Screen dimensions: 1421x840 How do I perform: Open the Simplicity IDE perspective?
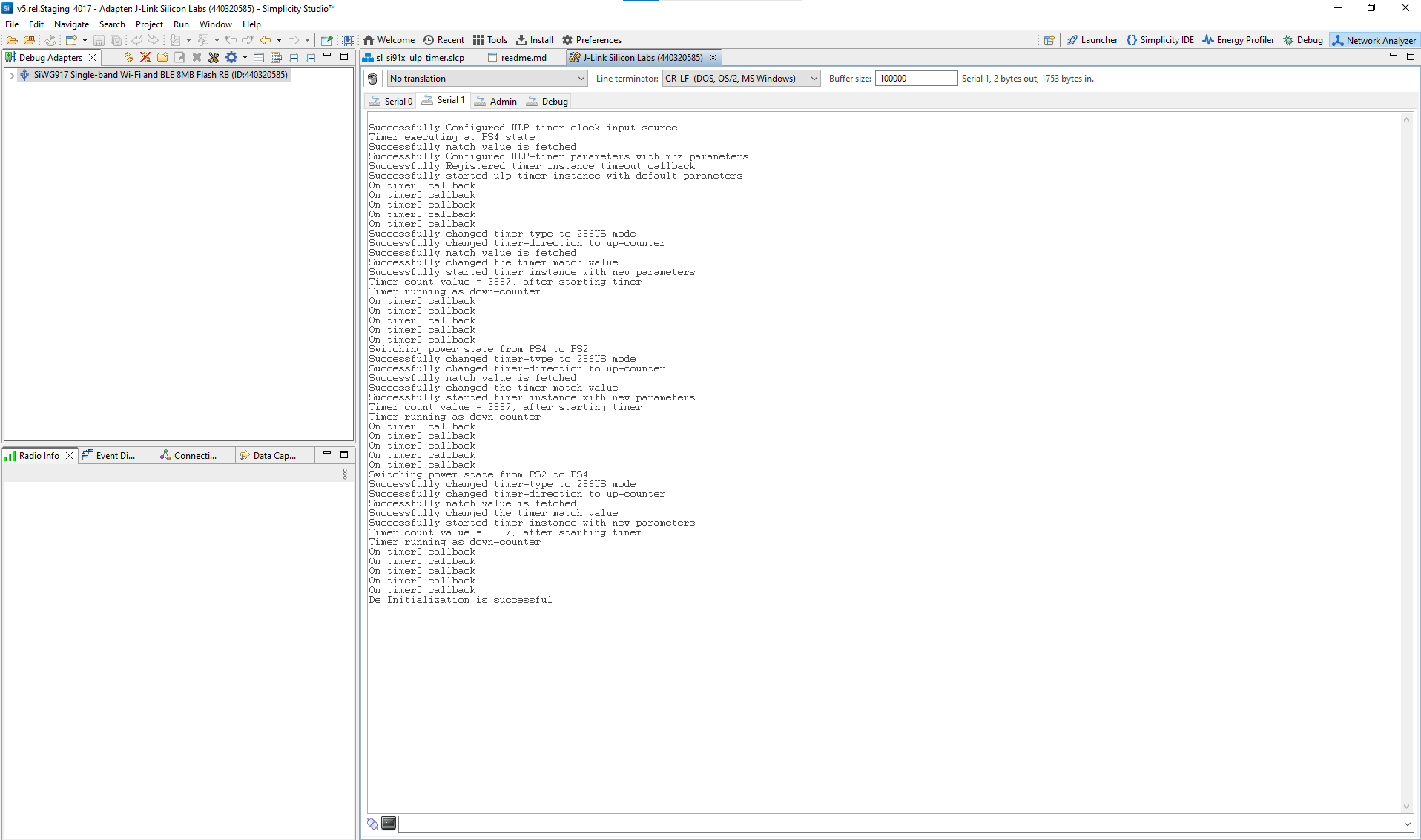[1160, 40]
